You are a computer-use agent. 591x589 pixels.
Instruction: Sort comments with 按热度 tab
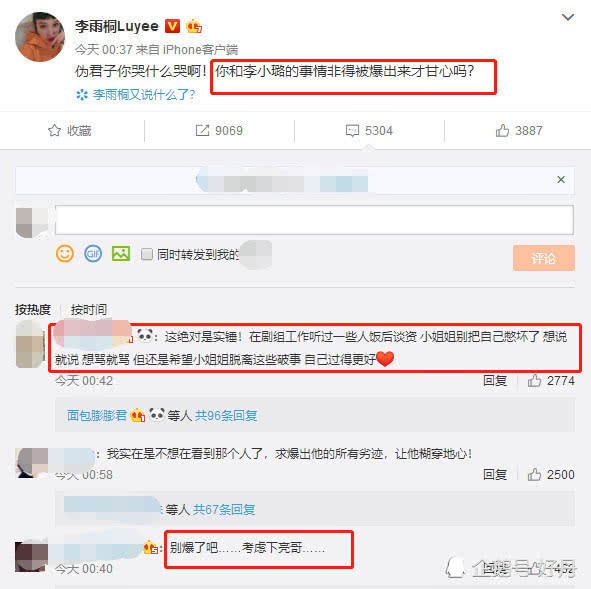(33, 309)
